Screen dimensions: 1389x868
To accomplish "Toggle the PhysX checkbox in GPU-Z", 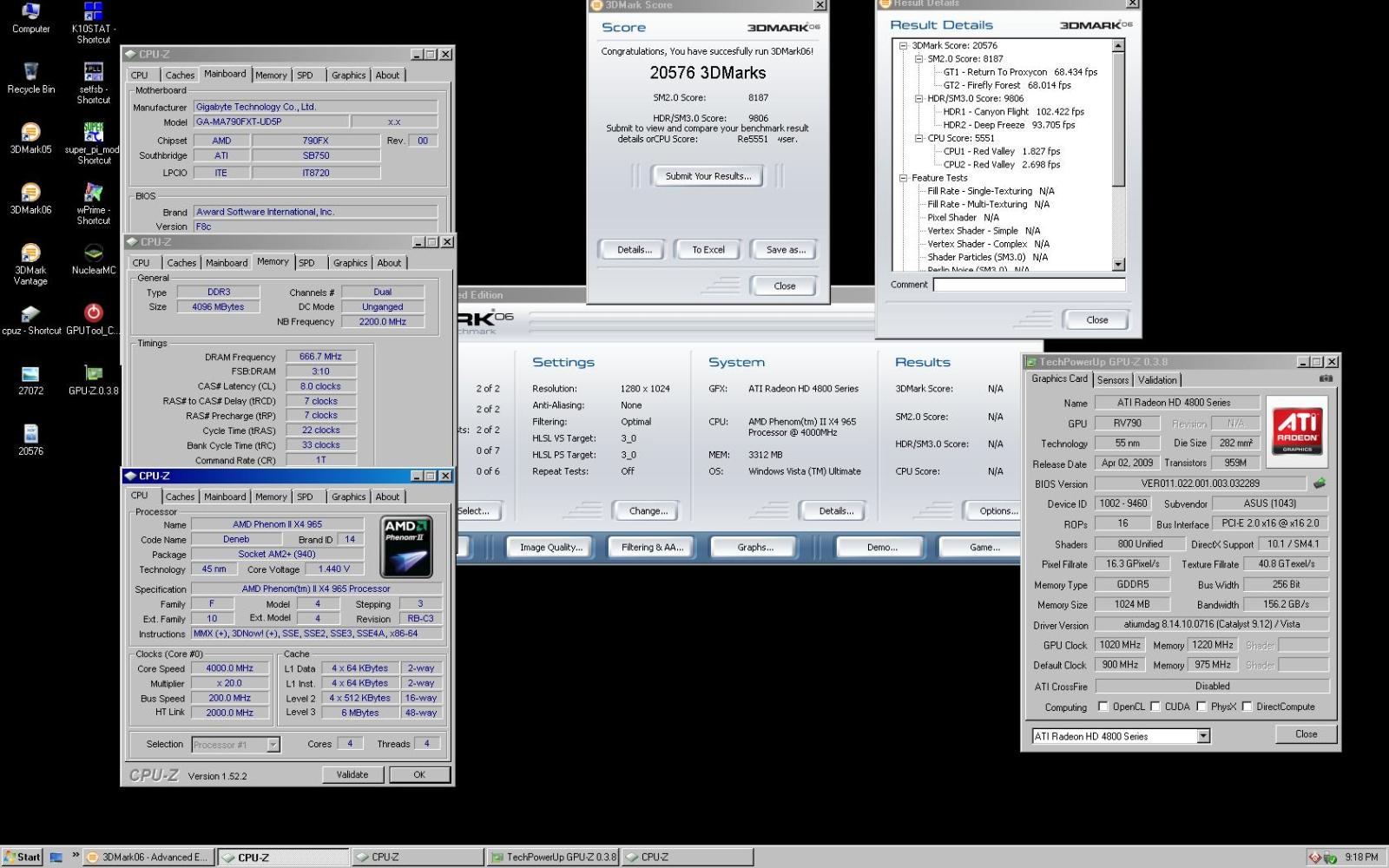I will (1201, 707).
